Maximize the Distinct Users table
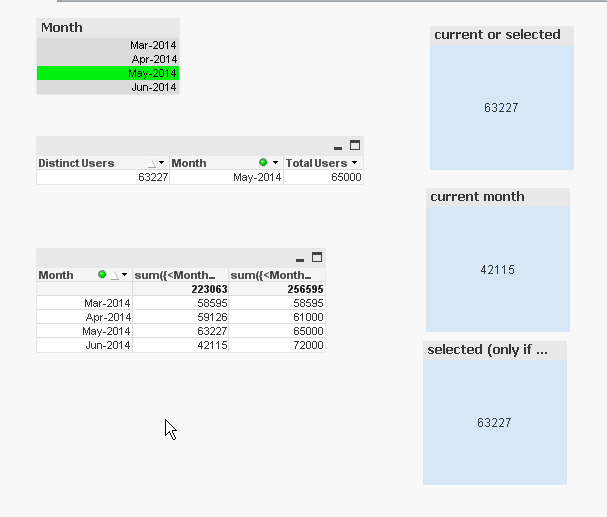 pyautogui.click(x=354, y=145)
